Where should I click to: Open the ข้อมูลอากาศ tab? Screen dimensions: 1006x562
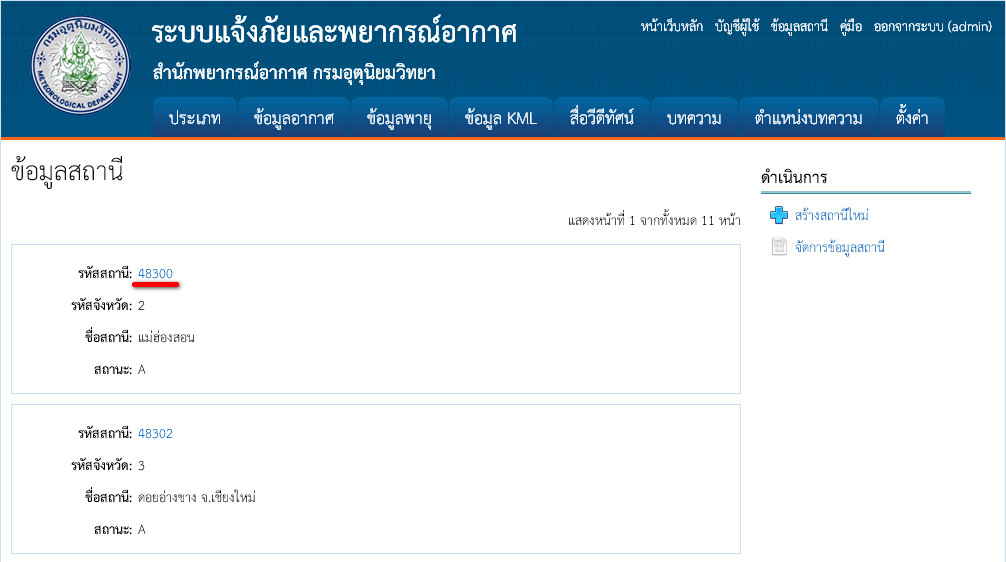(x=294, y=118)
